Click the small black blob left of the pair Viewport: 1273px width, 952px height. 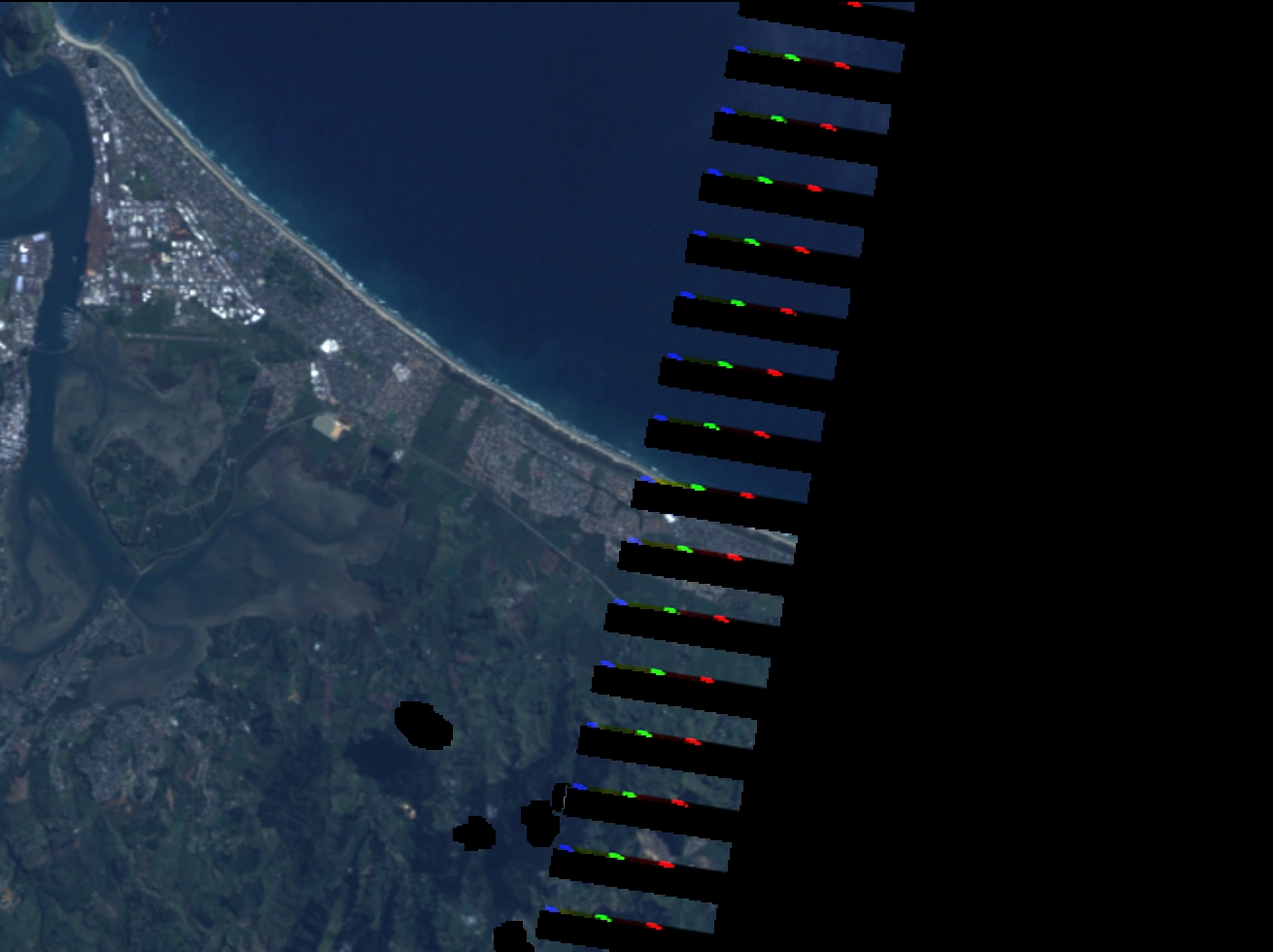[474, 833]
